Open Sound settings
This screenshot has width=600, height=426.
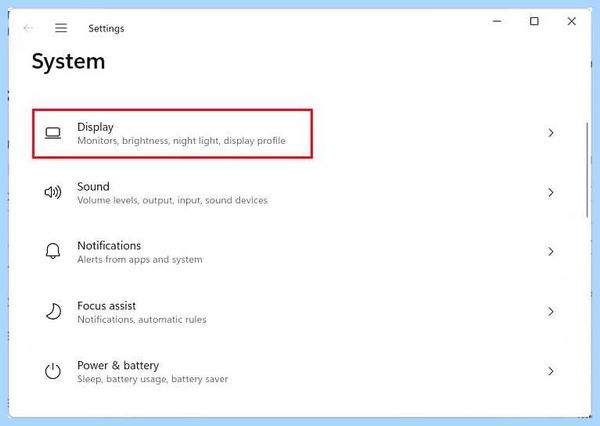click(x=300, y=193)
